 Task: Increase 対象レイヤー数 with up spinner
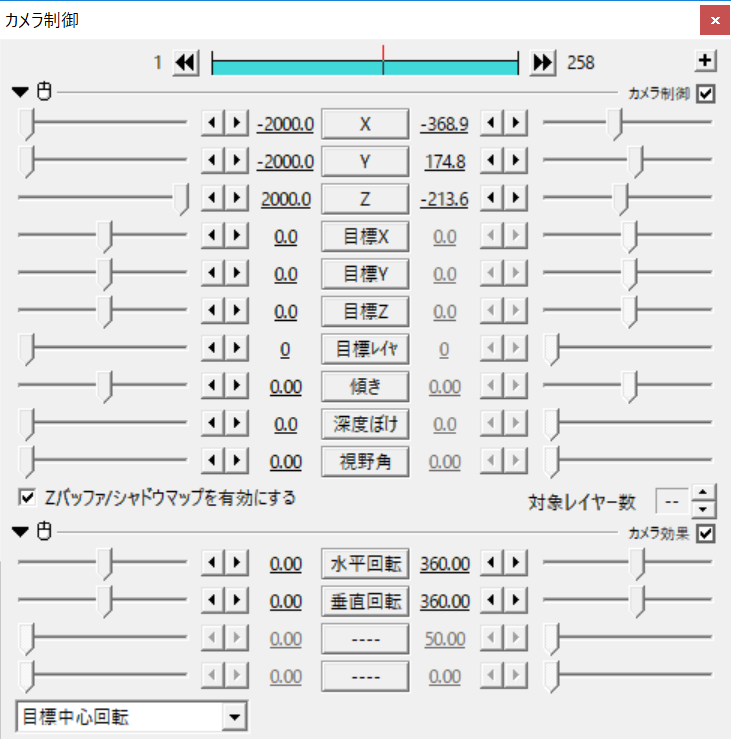703,493
